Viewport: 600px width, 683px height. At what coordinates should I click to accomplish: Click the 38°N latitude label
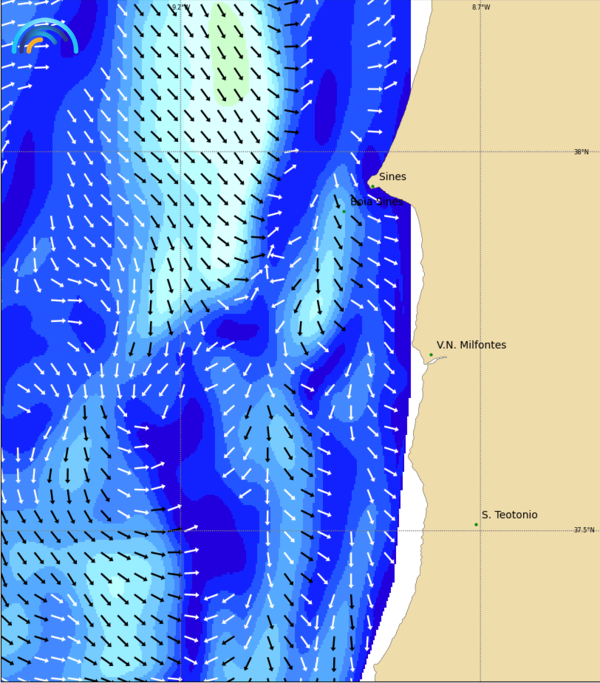(581, 152)
